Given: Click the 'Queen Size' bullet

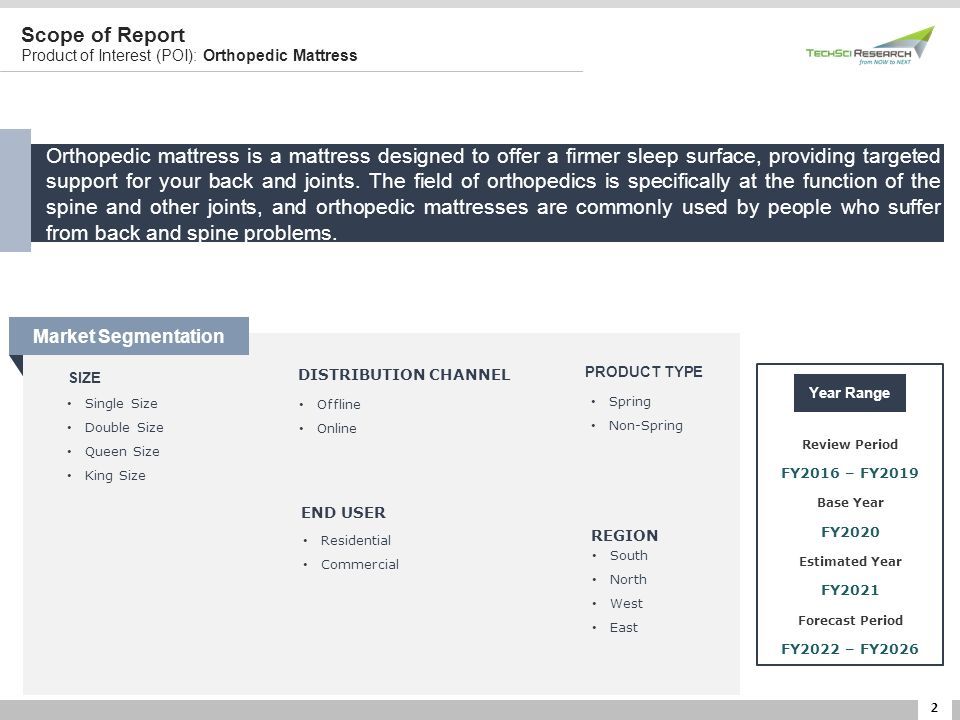Looking at the screenshot, I should 122,451.
